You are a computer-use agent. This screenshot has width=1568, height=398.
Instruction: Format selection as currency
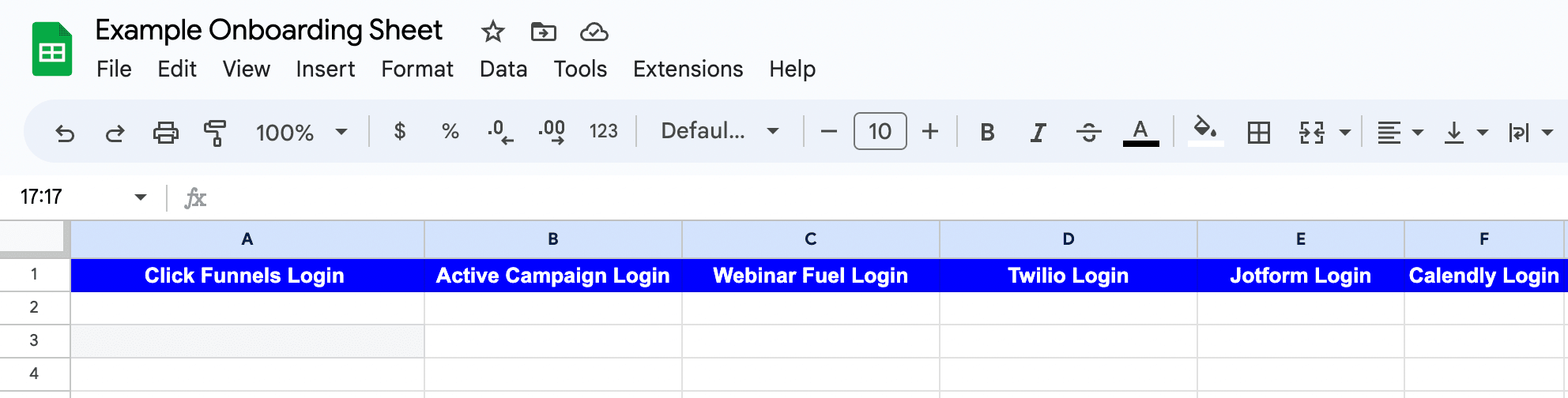(x=400, y=131)
